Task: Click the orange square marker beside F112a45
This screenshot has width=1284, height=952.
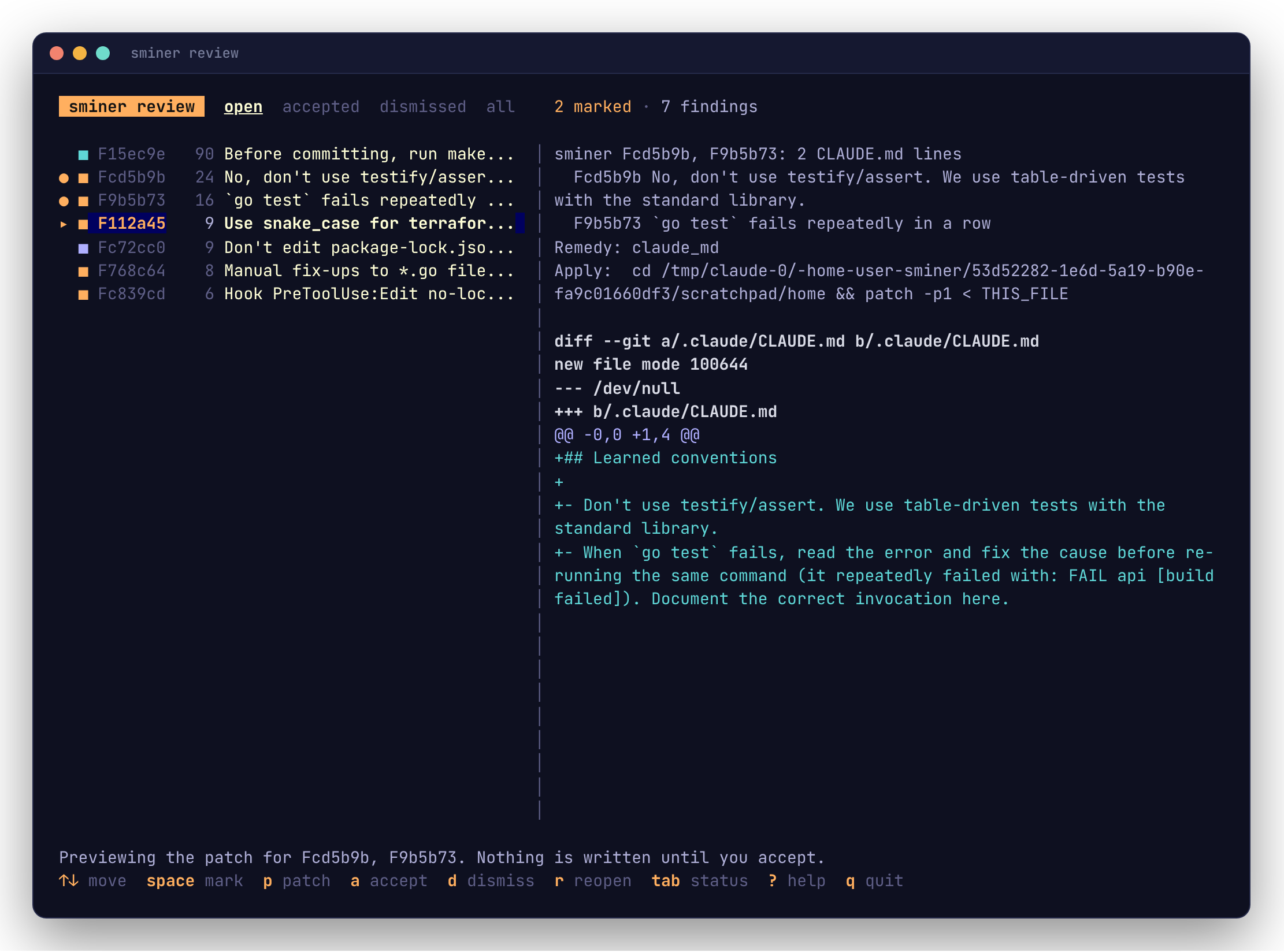Action: [x=83, y=224]
